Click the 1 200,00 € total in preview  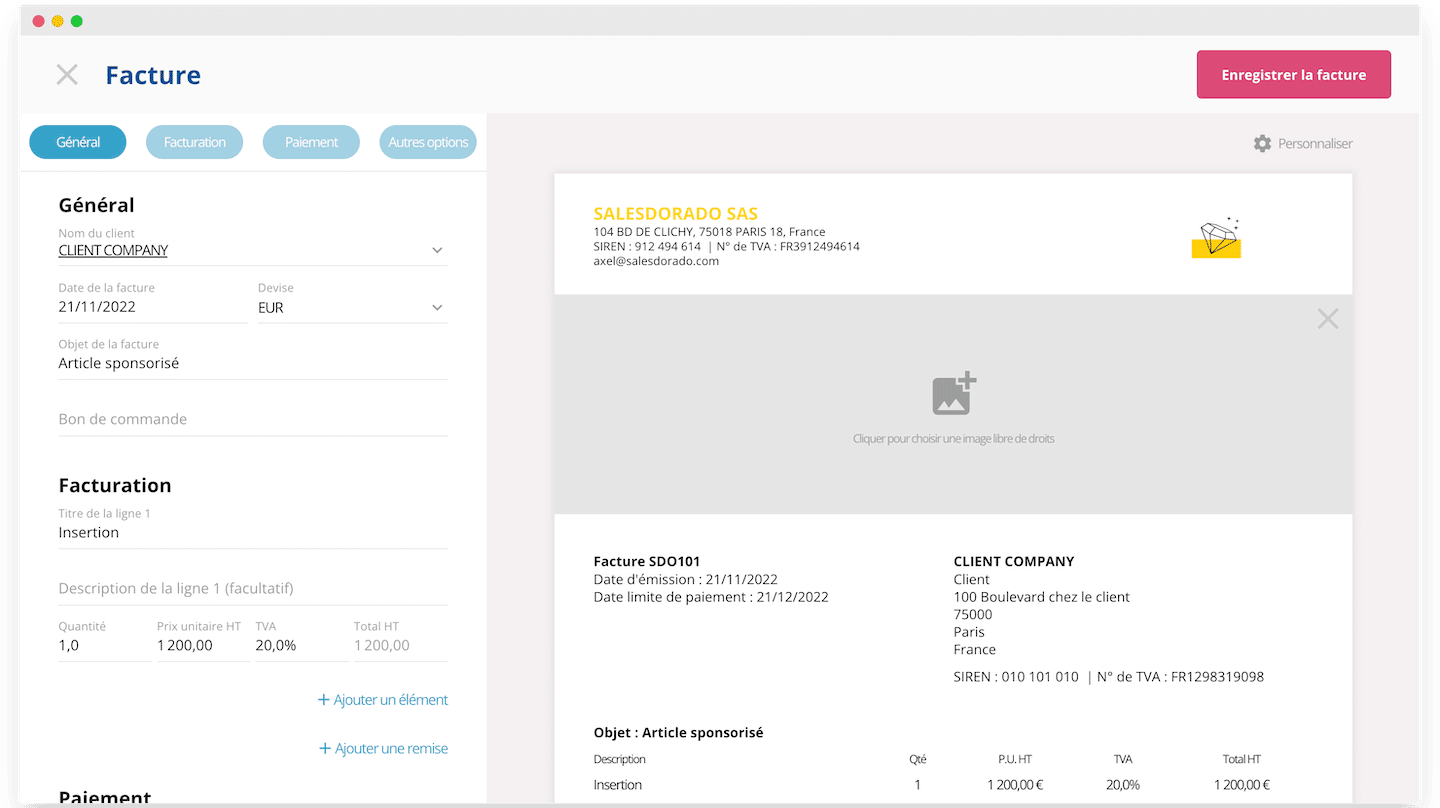(1242, 785)
